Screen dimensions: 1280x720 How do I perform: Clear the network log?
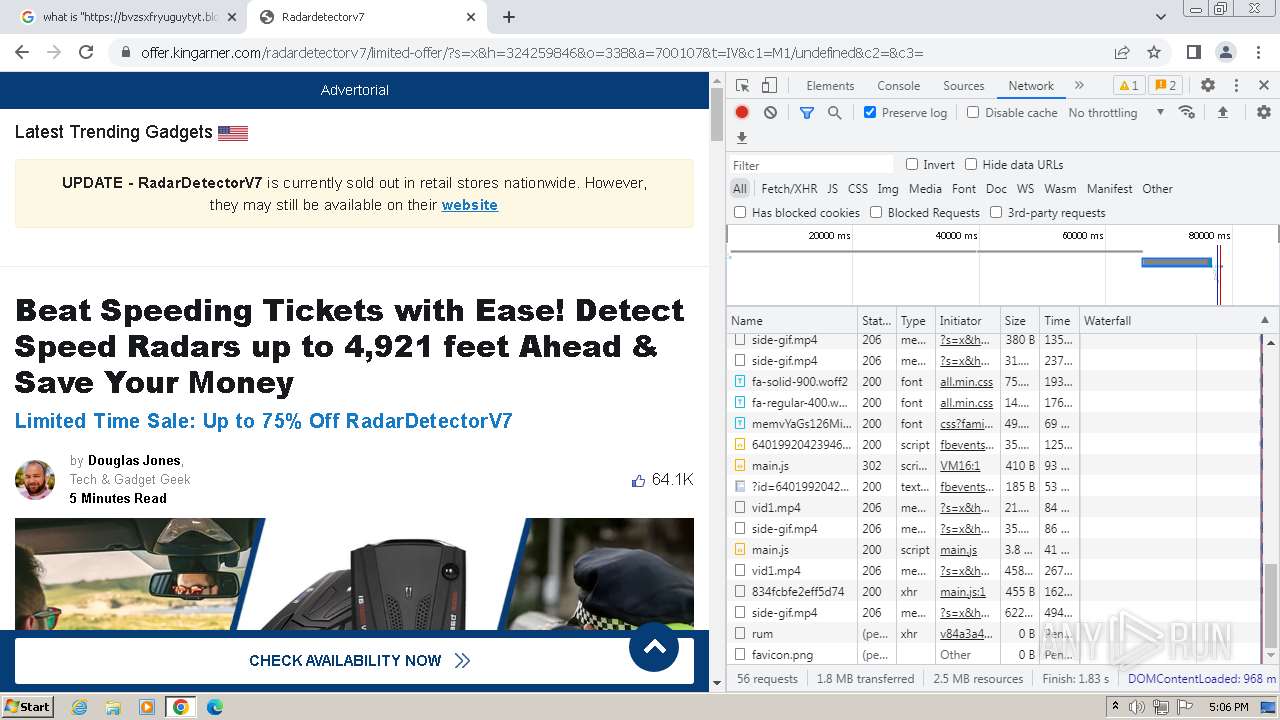(x=770, y=113)
